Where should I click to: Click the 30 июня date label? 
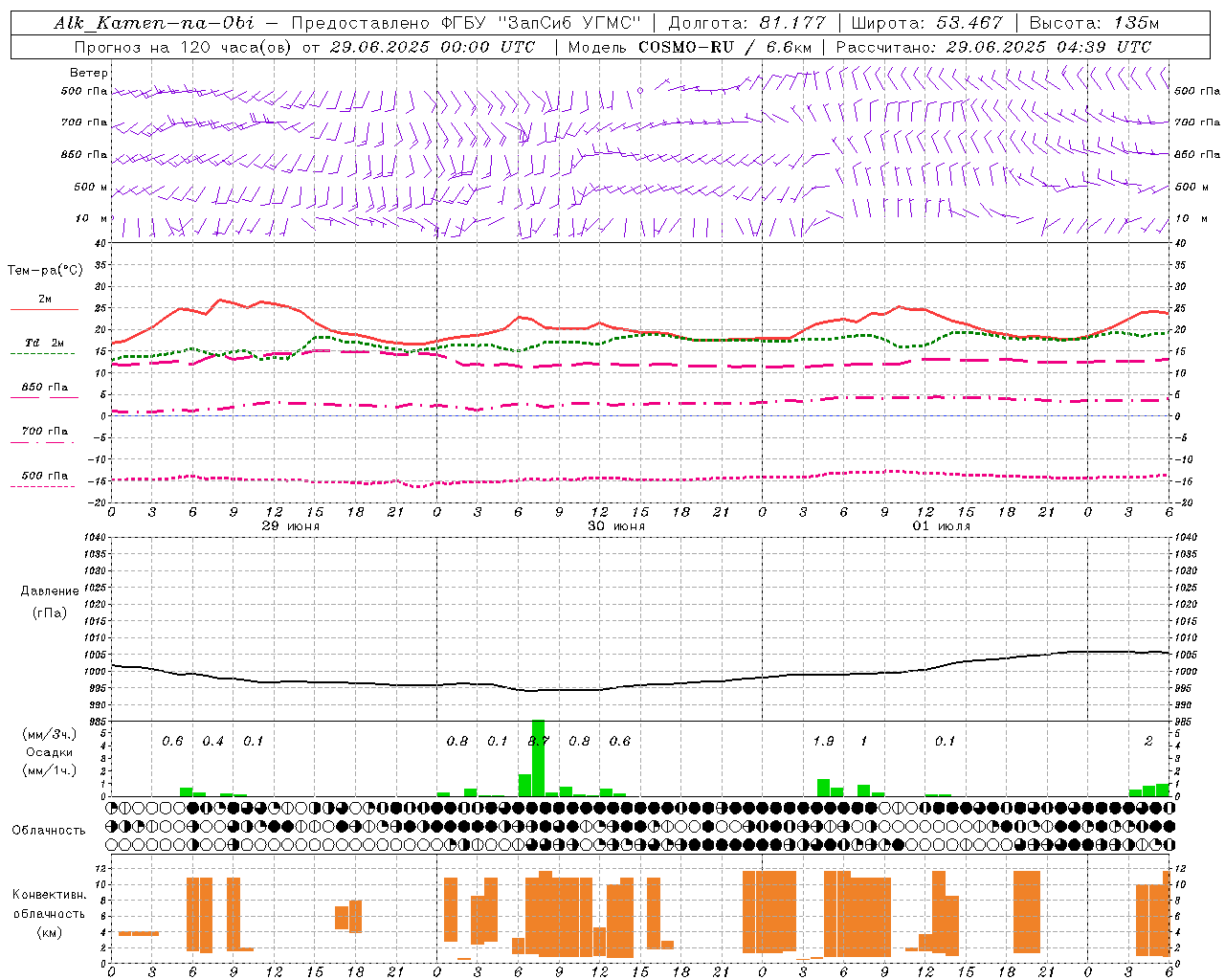[616, 526]
